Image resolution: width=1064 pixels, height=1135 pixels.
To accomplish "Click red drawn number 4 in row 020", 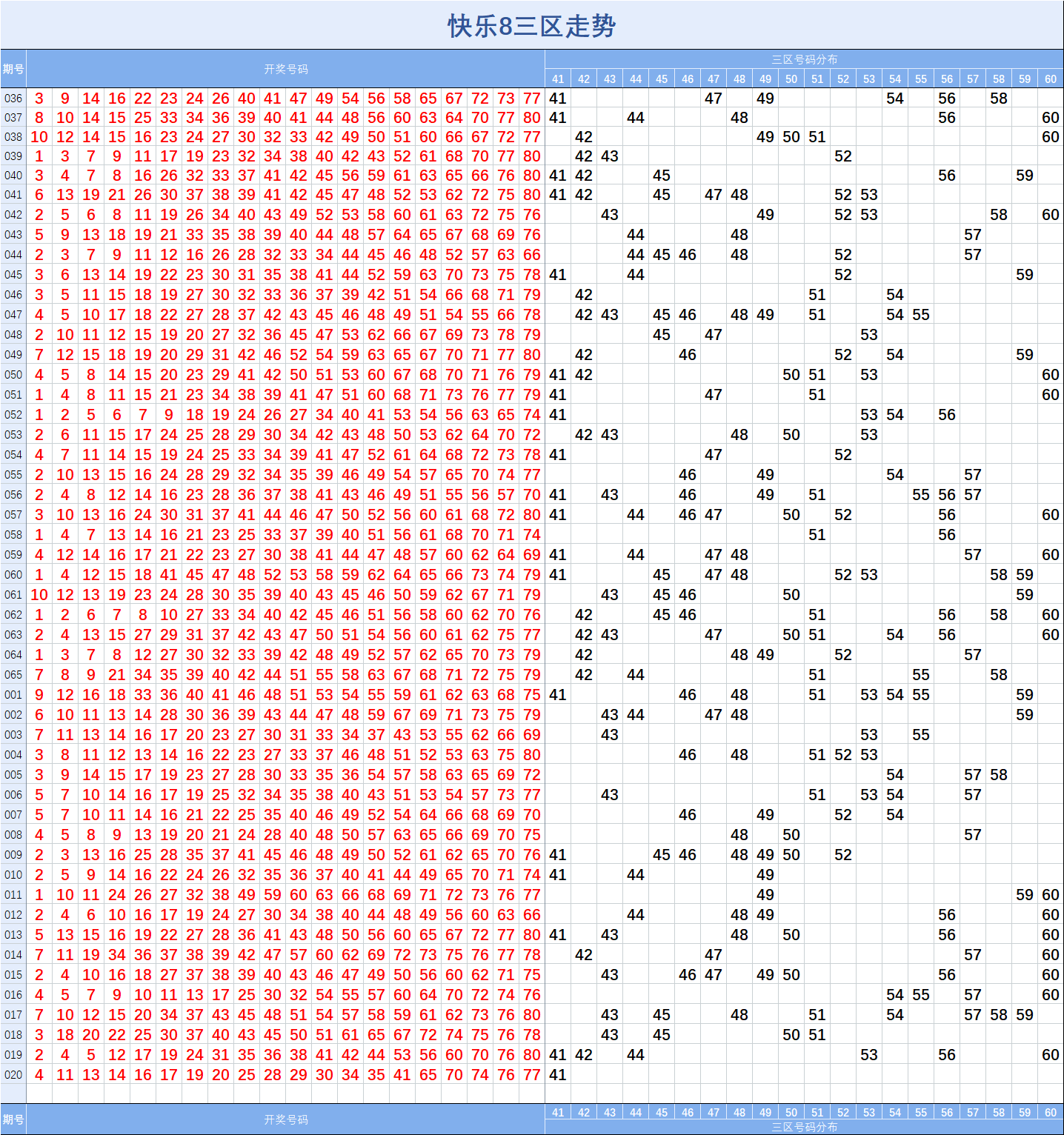I will point(39,1075).
